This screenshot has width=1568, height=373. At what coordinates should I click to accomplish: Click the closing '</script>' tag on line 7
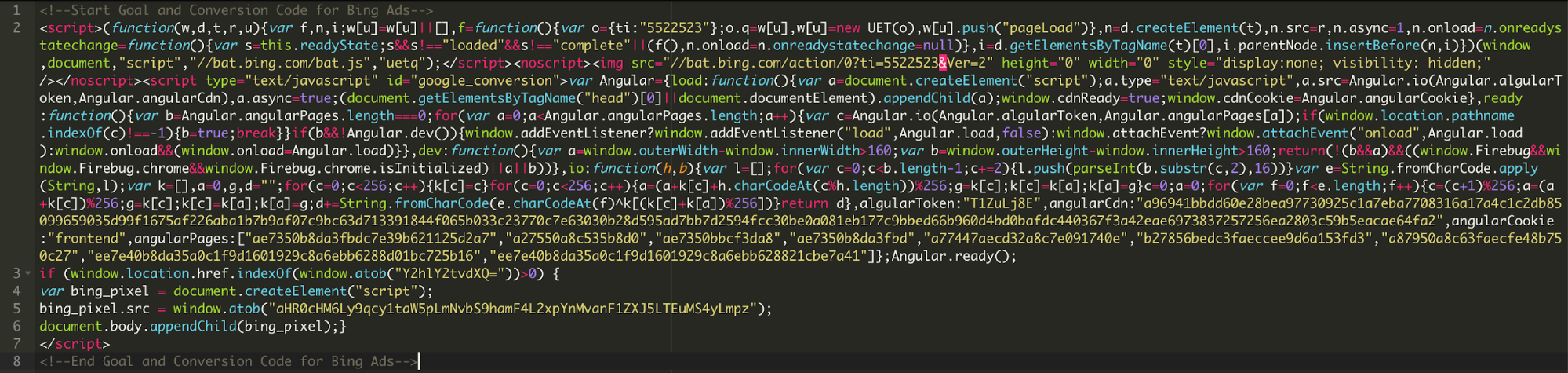pyautogui.click(x=75, y=343)
